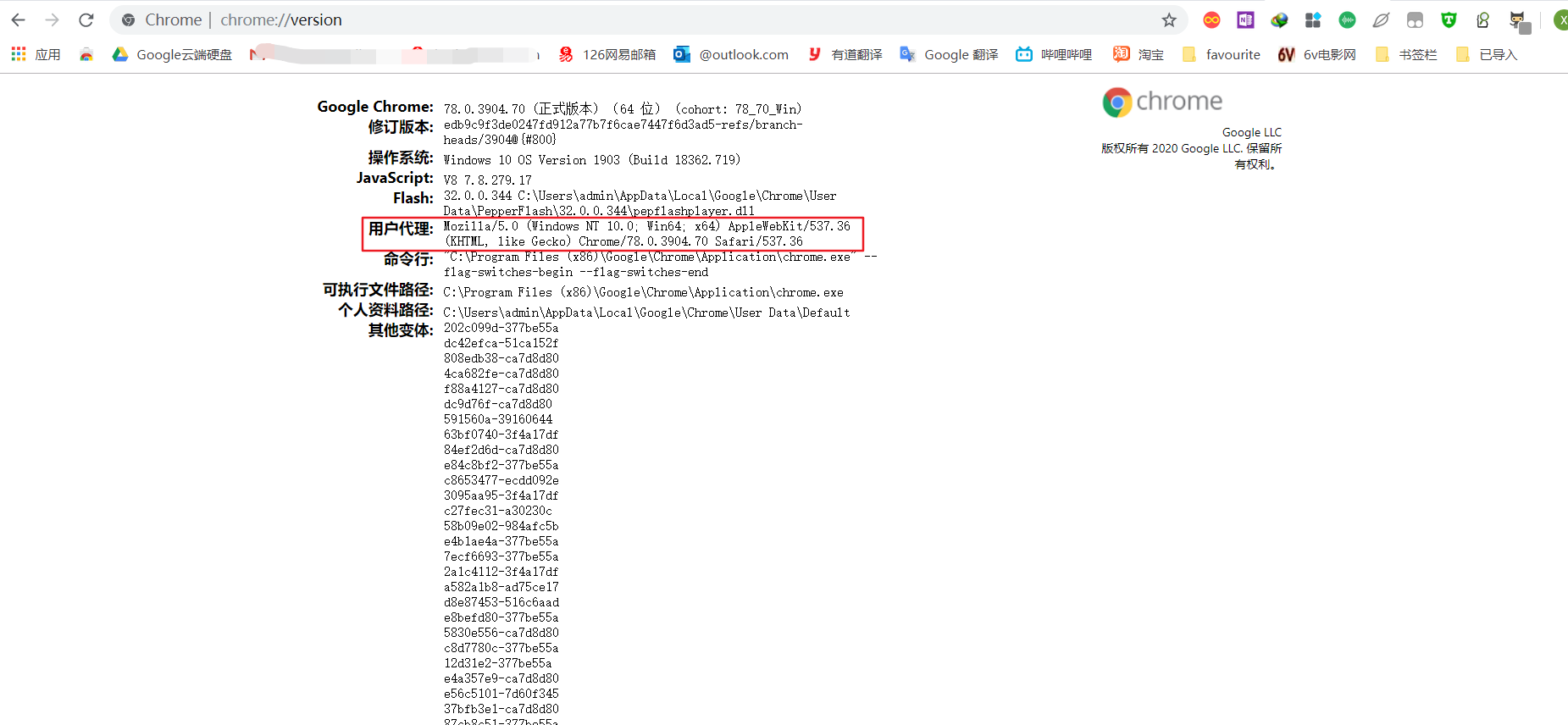
Task: Open the gray two-dot extension icon
Action: 1415,19
